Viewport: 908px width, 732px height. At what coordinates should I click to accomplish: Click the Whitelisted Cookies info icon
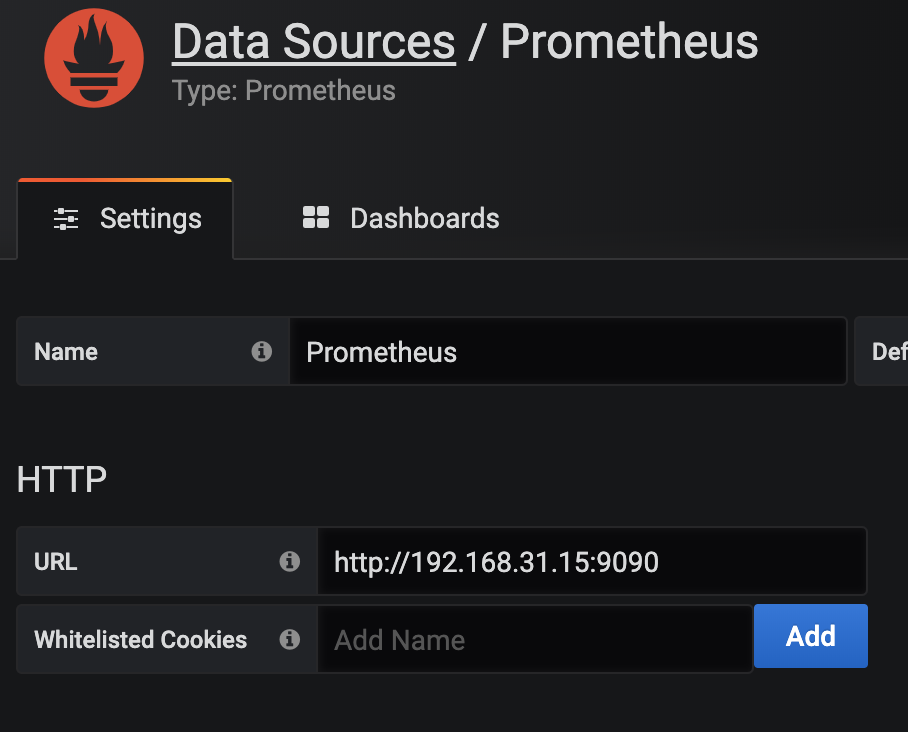tap(290, 639)
